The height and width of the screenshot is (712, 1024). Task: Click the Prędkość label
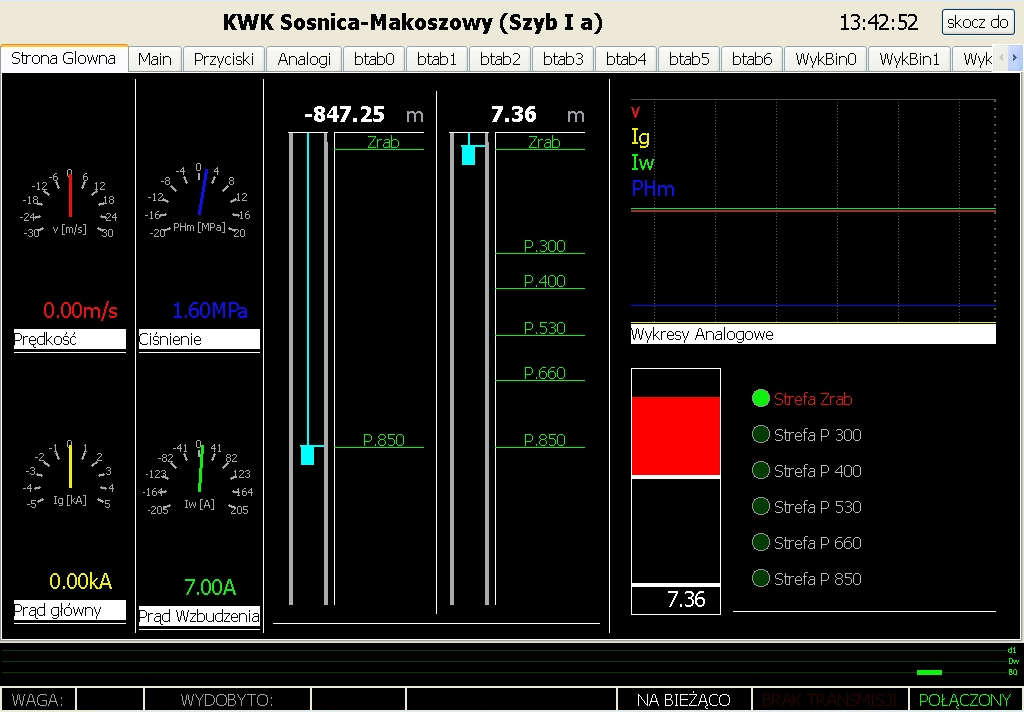click(x=70, y=339)
